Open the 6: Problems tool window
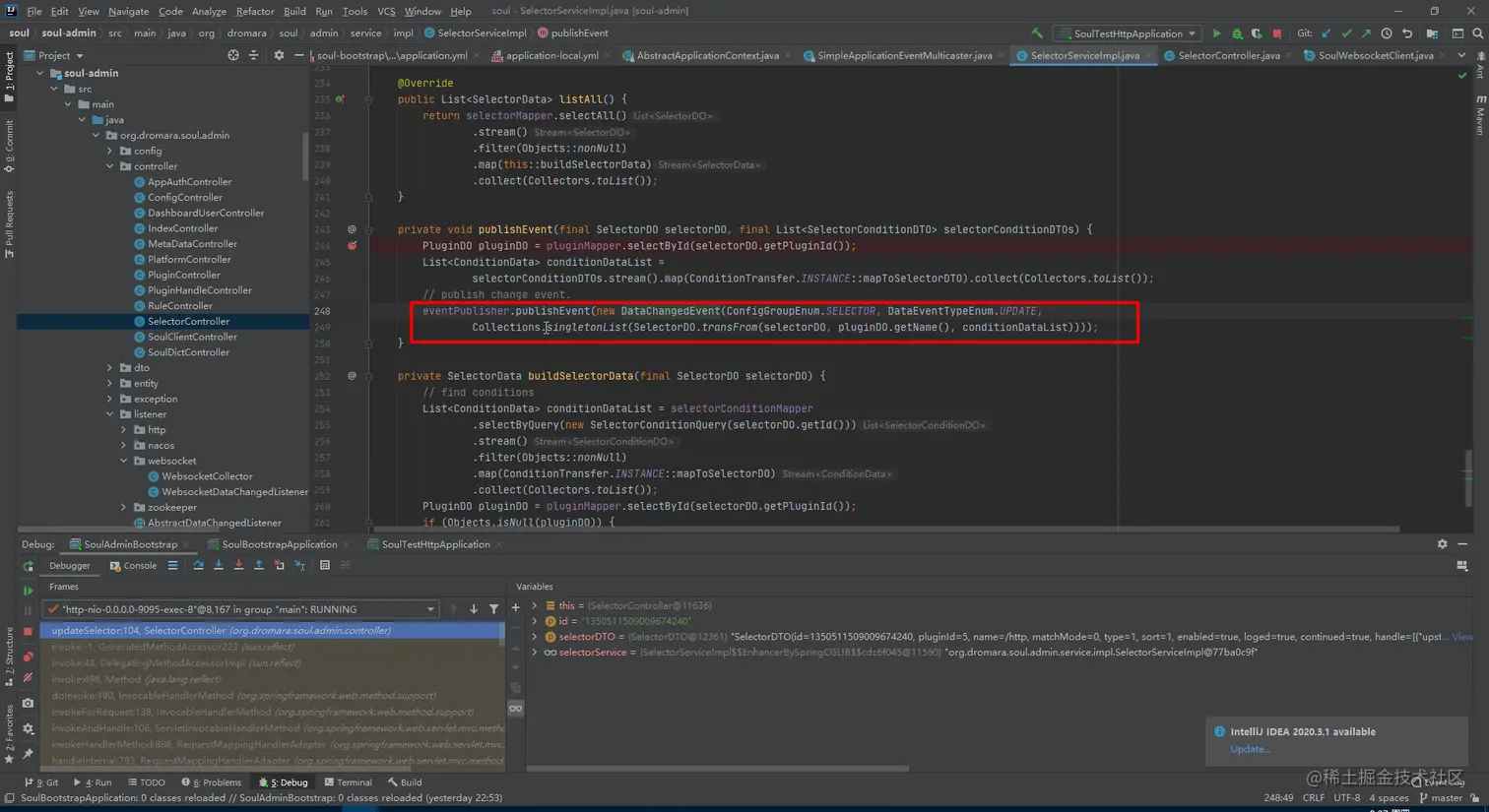Image resolution: width=1489 pixels, height=812 pixels. (211, 782)
